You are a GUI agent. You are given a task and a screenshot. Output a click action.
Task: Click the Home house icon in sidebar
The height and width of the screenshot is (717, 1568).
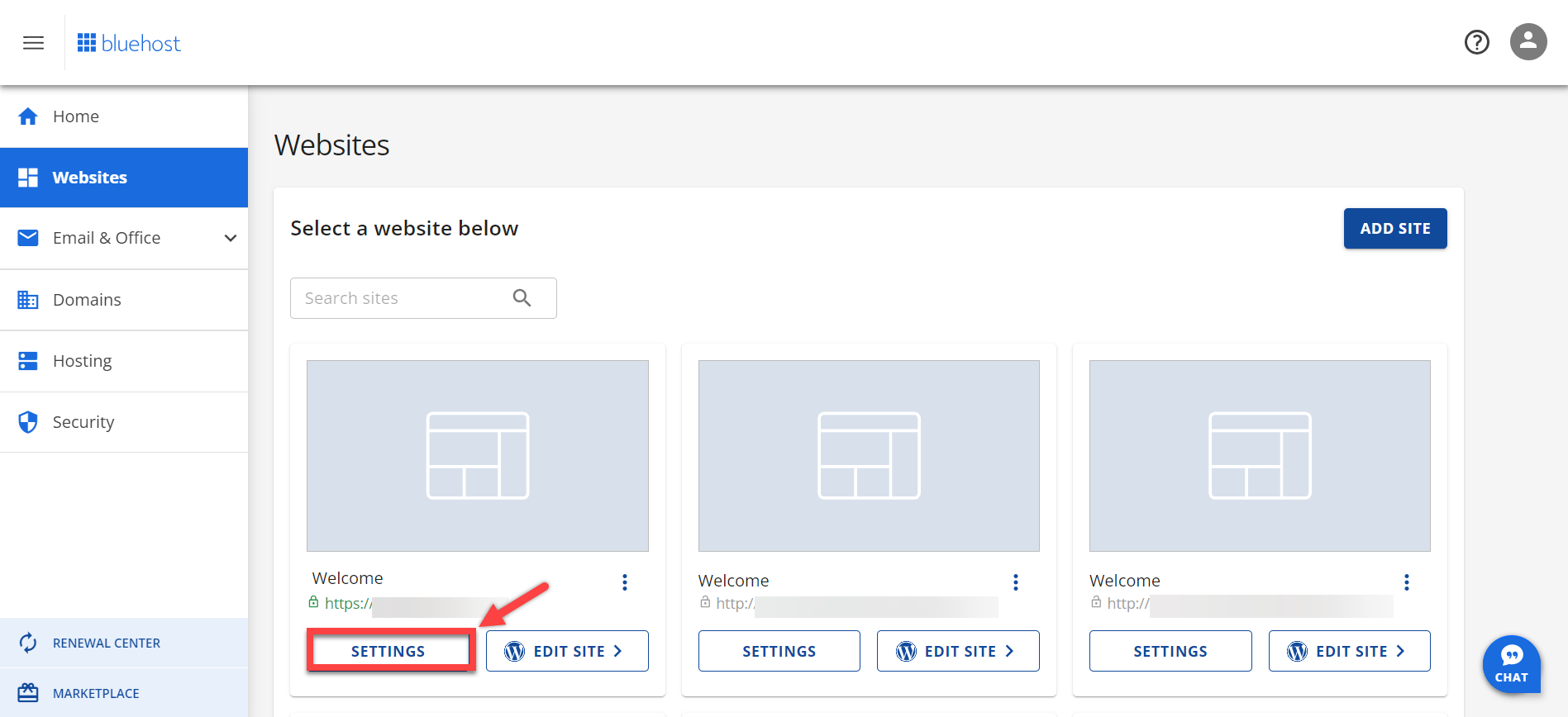coord(28,116)
